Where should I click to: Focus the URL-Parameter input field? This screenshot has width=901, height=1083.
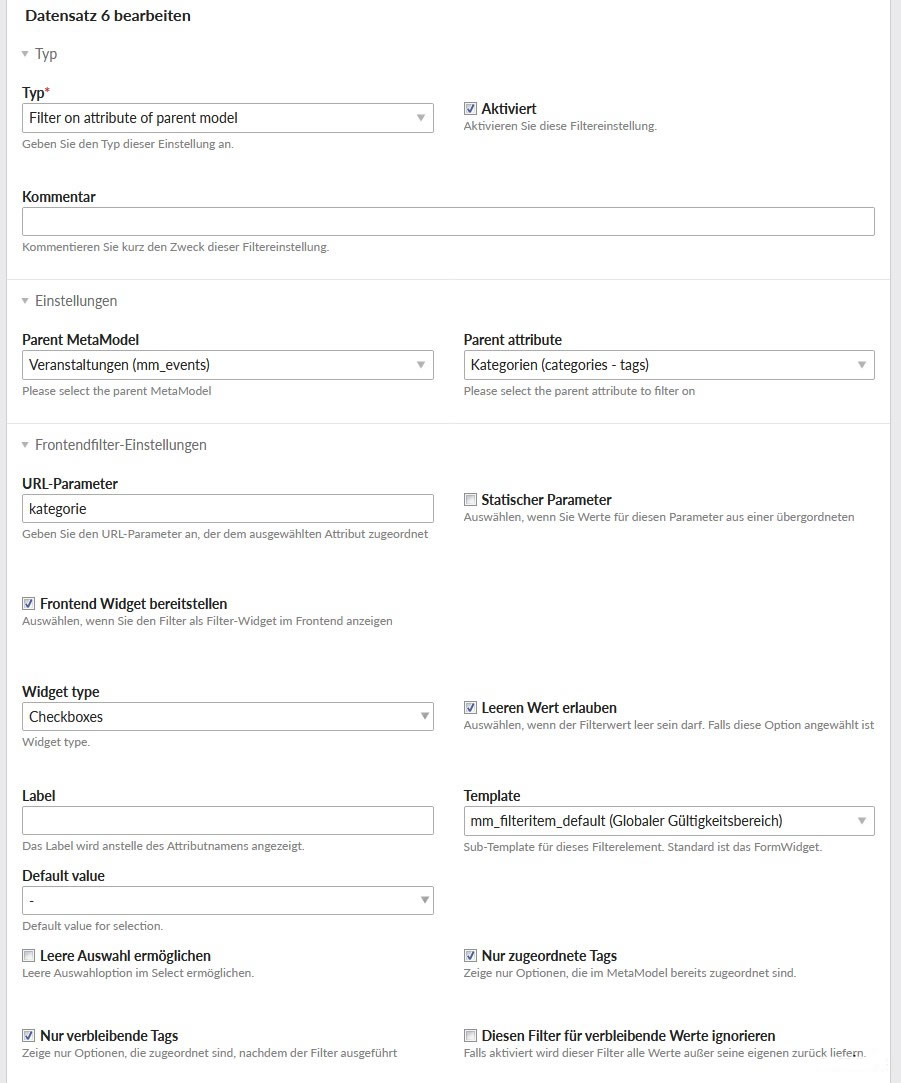click(227, 508)
